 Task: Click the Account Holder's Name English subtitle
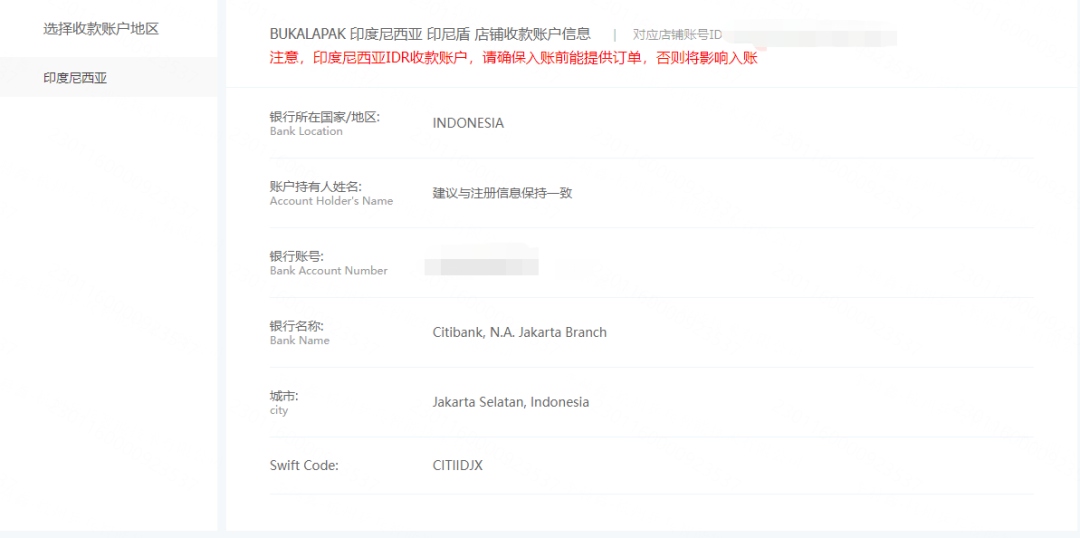331,201
